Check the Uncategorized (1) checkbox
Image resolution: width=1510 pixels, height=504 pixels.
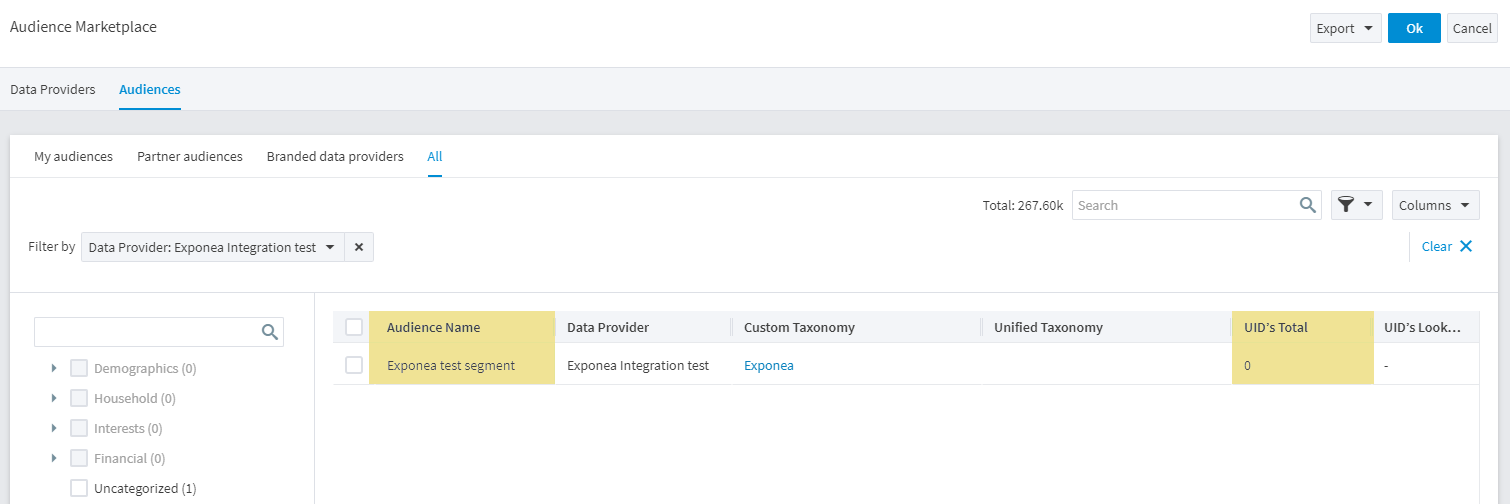click(79, 488)
